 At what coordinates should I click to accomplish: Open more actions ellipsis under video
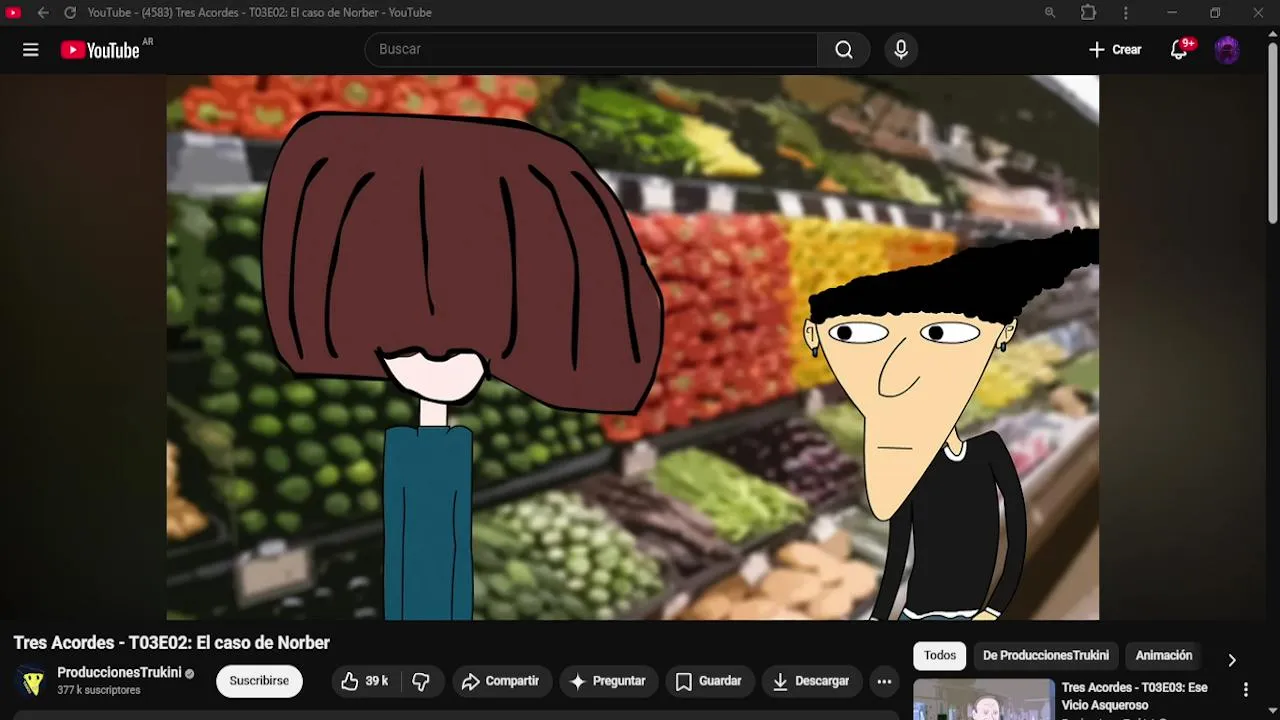pyautogui.click(x=884, y=681)
